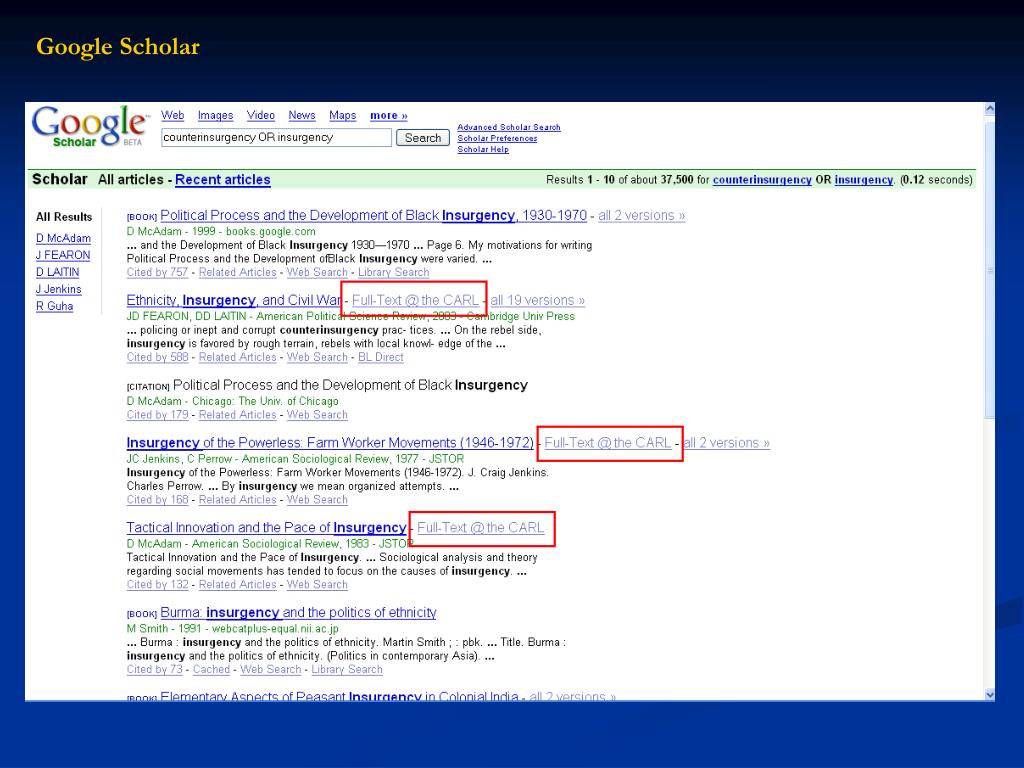Viewport: 1024px width, 768px height.
Task: Click Web Search for the Cited by 168 result
Action: point(317,500)
